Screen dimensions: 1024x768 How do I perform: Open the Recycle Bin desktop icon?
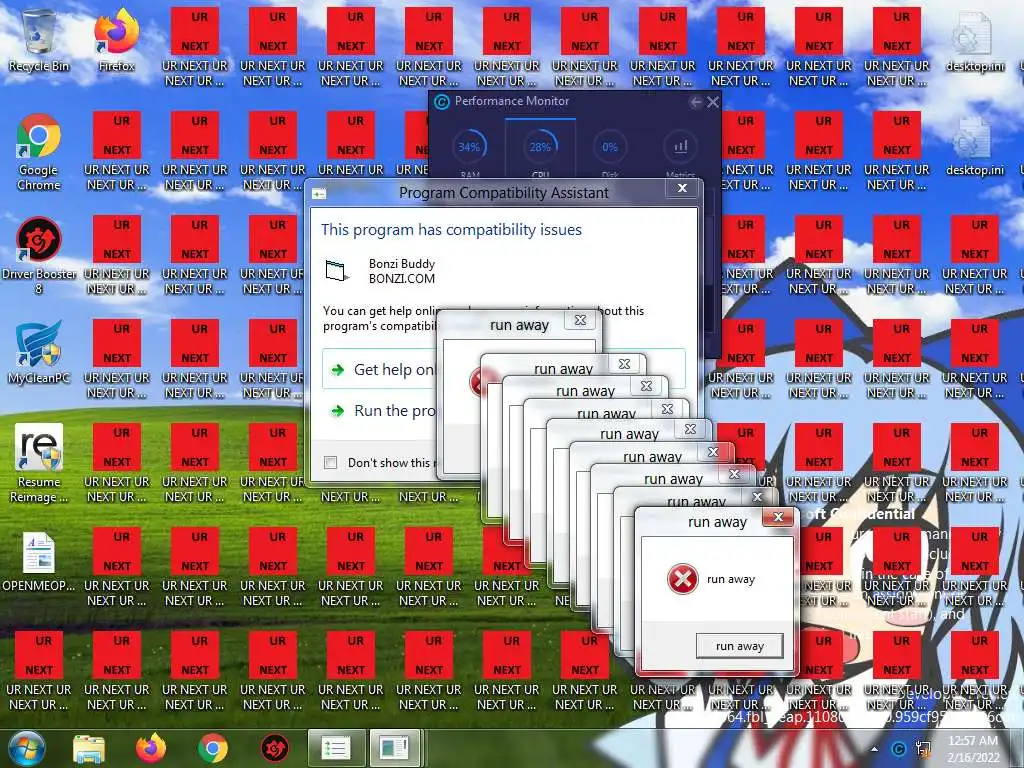click(39, 40)
